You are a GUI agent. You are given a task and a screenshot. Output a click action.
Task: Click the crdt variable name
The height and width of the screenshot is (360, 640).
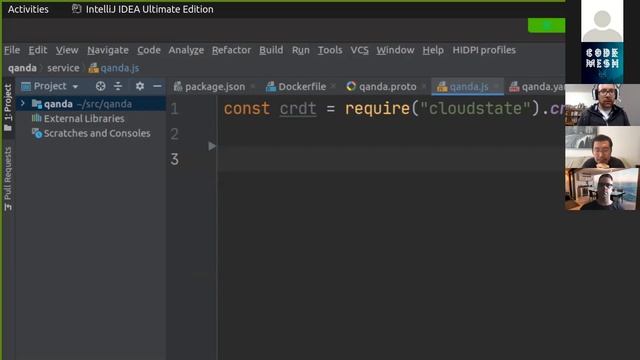[298, 109]
